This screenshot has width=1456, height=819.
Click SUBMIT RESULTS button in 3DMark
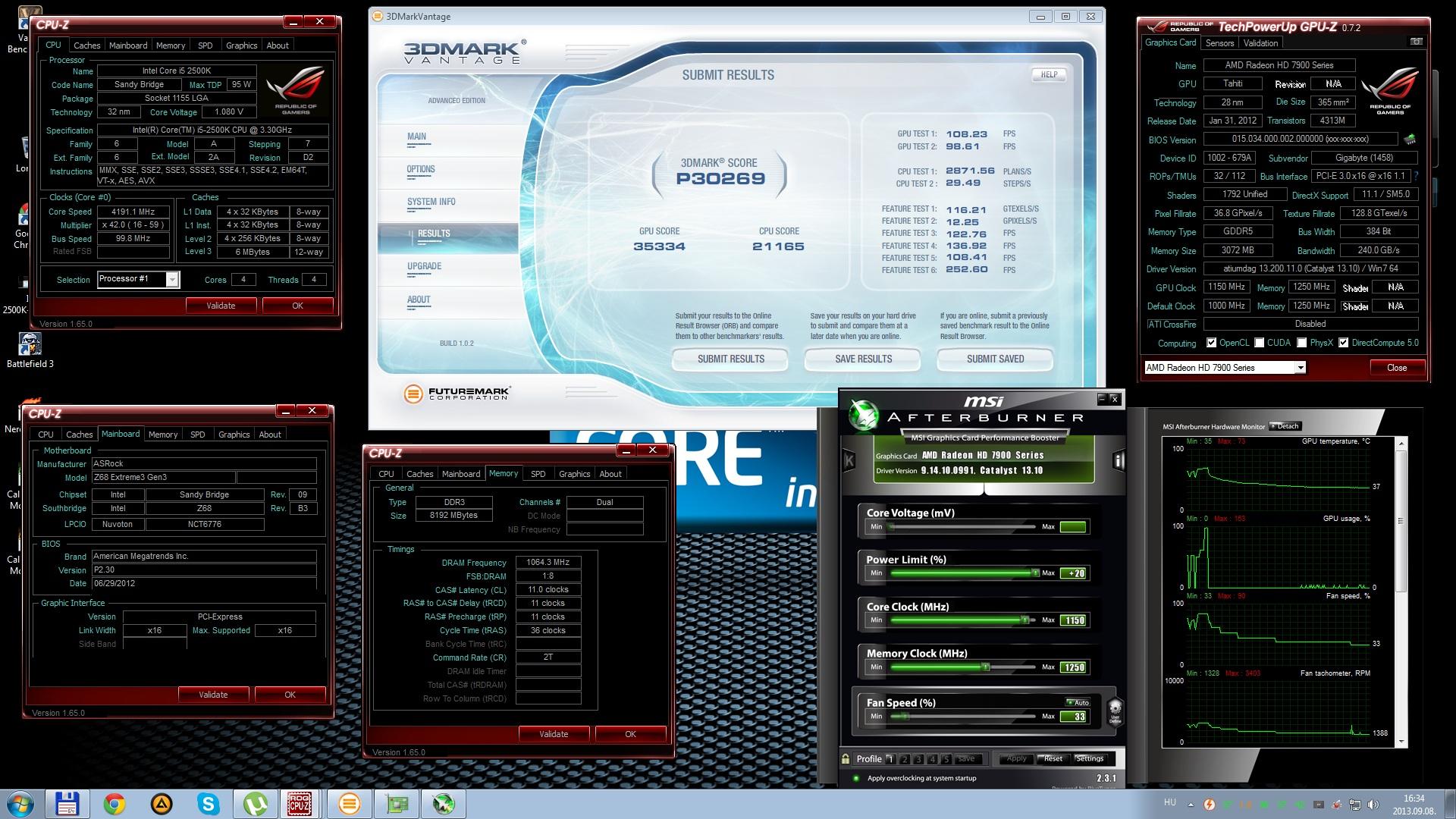[730, 359]
